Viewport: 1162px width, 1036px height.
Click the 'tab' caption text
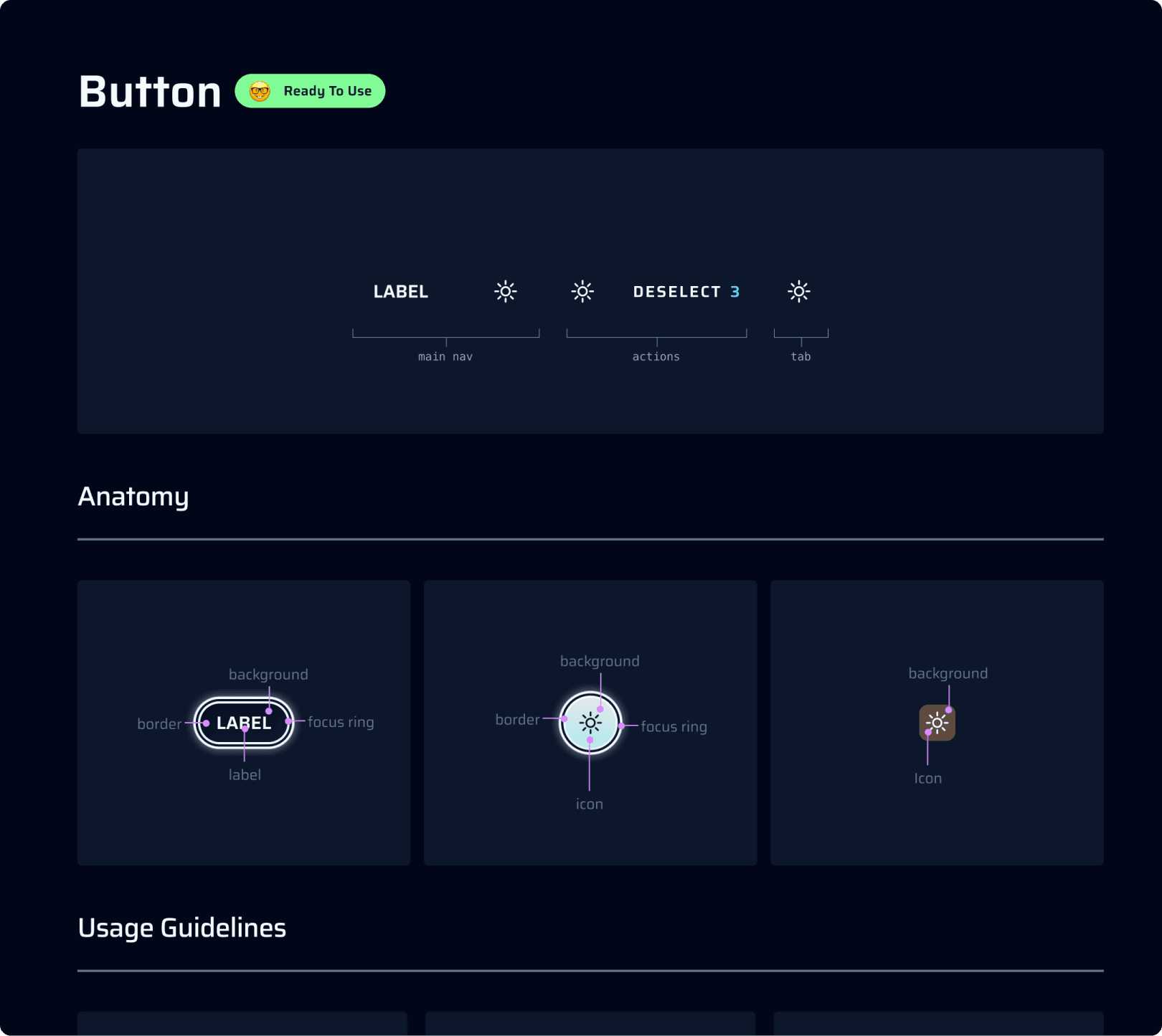pyautogui.click(x=801, y=356)
